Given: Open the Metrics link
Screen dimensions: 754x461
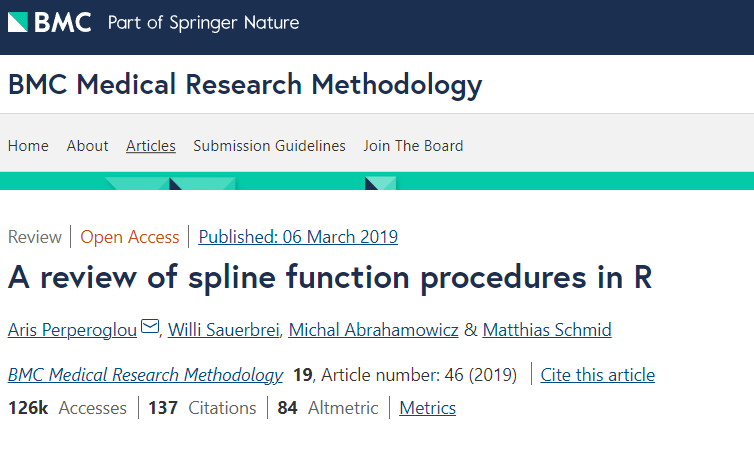Looking at the screenshot, I should 427,408.
